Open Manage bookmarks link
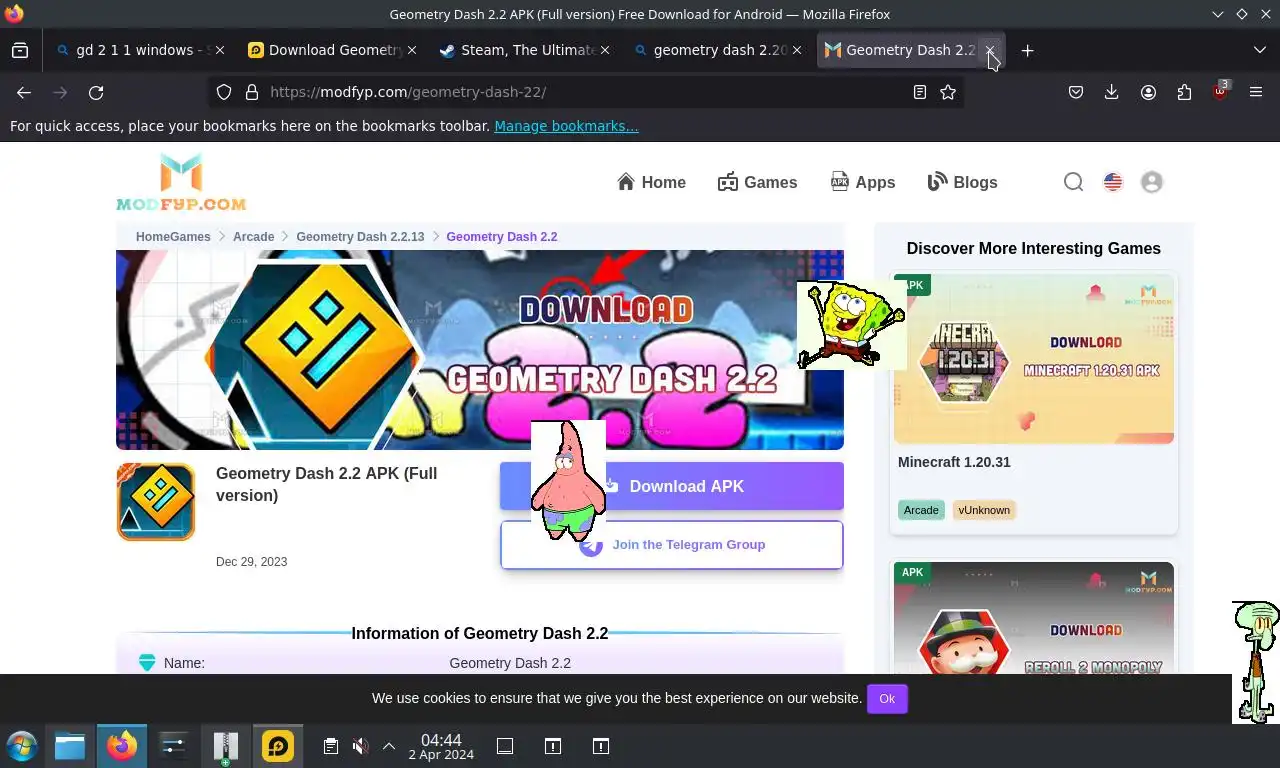 pos(566,126)
